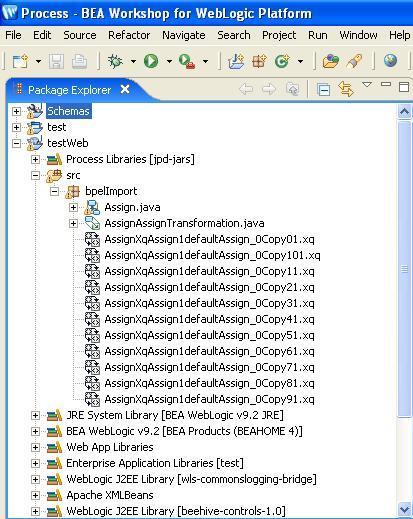Click the New Java Package icon
The height and width of the screenshot is (519, 413).
pyautogui.click(x=259, y=61)
